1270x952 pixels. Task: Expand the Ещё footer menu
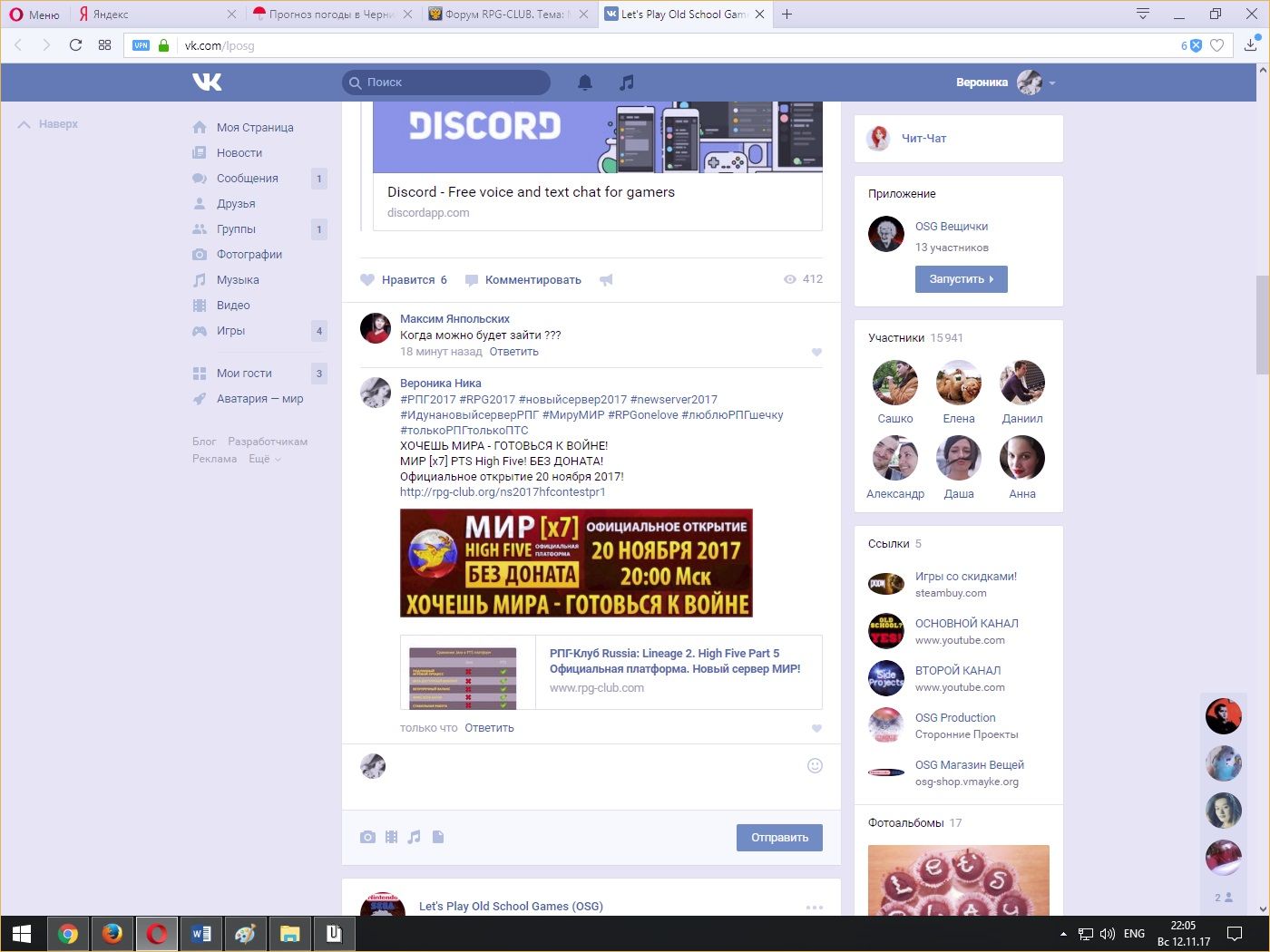[265, 459]
